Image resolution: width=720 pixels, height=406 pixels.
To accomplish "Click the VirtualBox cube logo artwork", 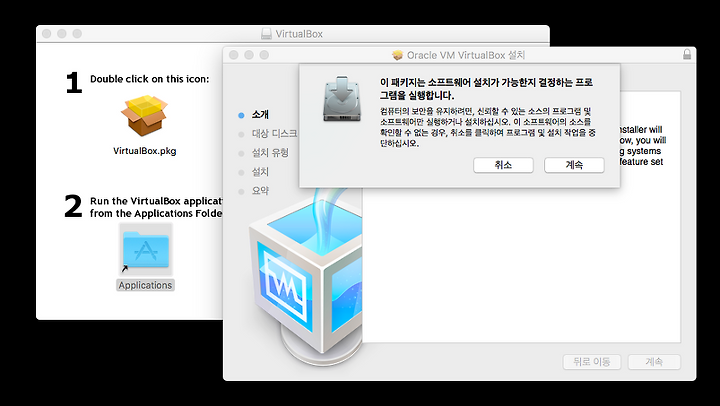I will point(305,278).
